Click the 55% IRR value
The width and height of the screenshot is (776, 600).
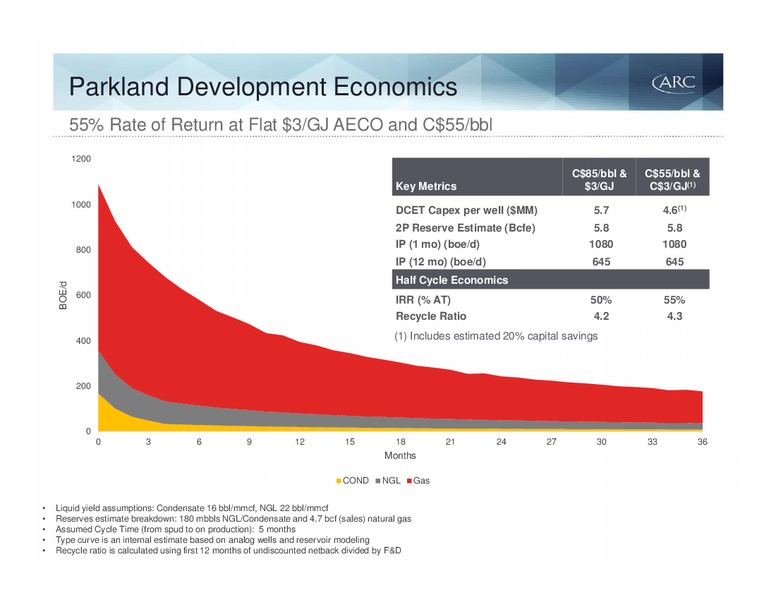(x=674, y=300)
